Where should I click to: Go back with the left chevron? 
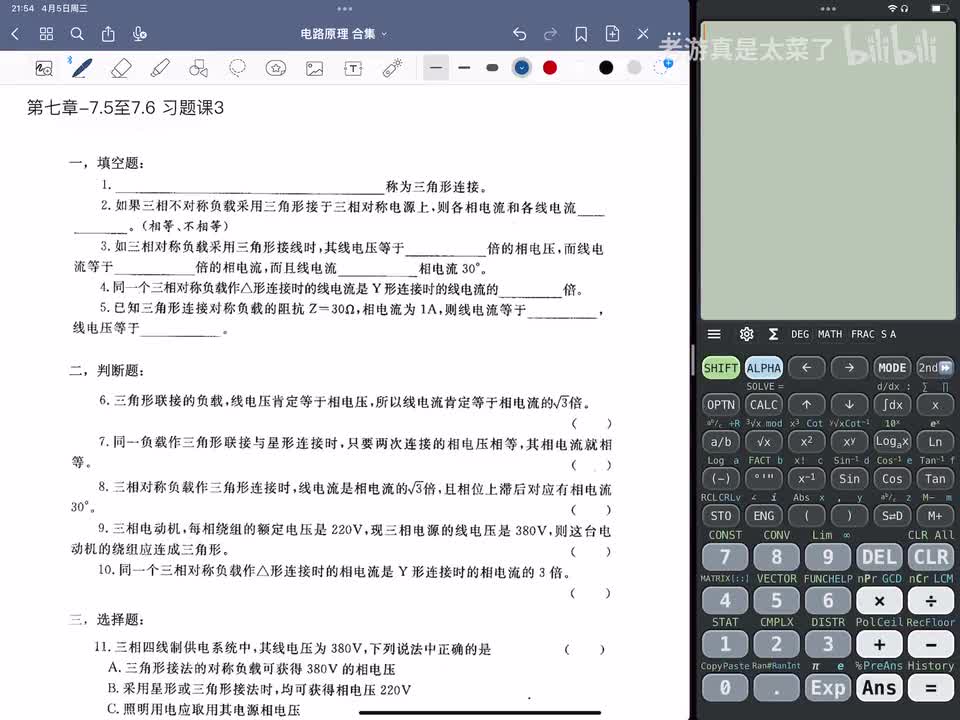click(15, 34)
